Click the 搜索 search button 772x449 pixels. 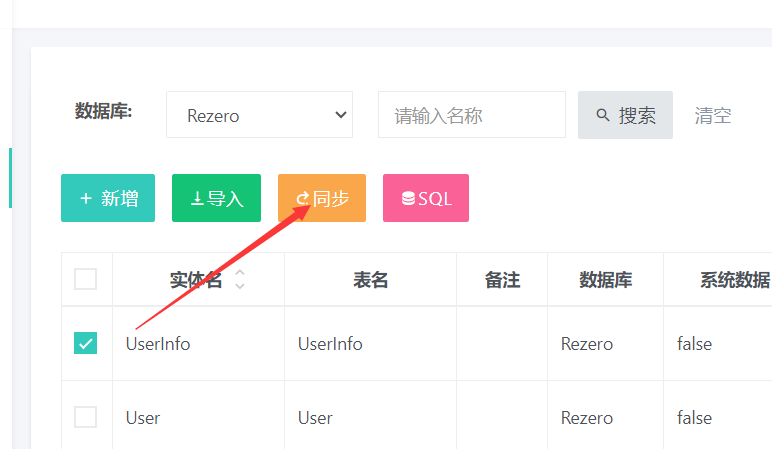click(625, 115)
